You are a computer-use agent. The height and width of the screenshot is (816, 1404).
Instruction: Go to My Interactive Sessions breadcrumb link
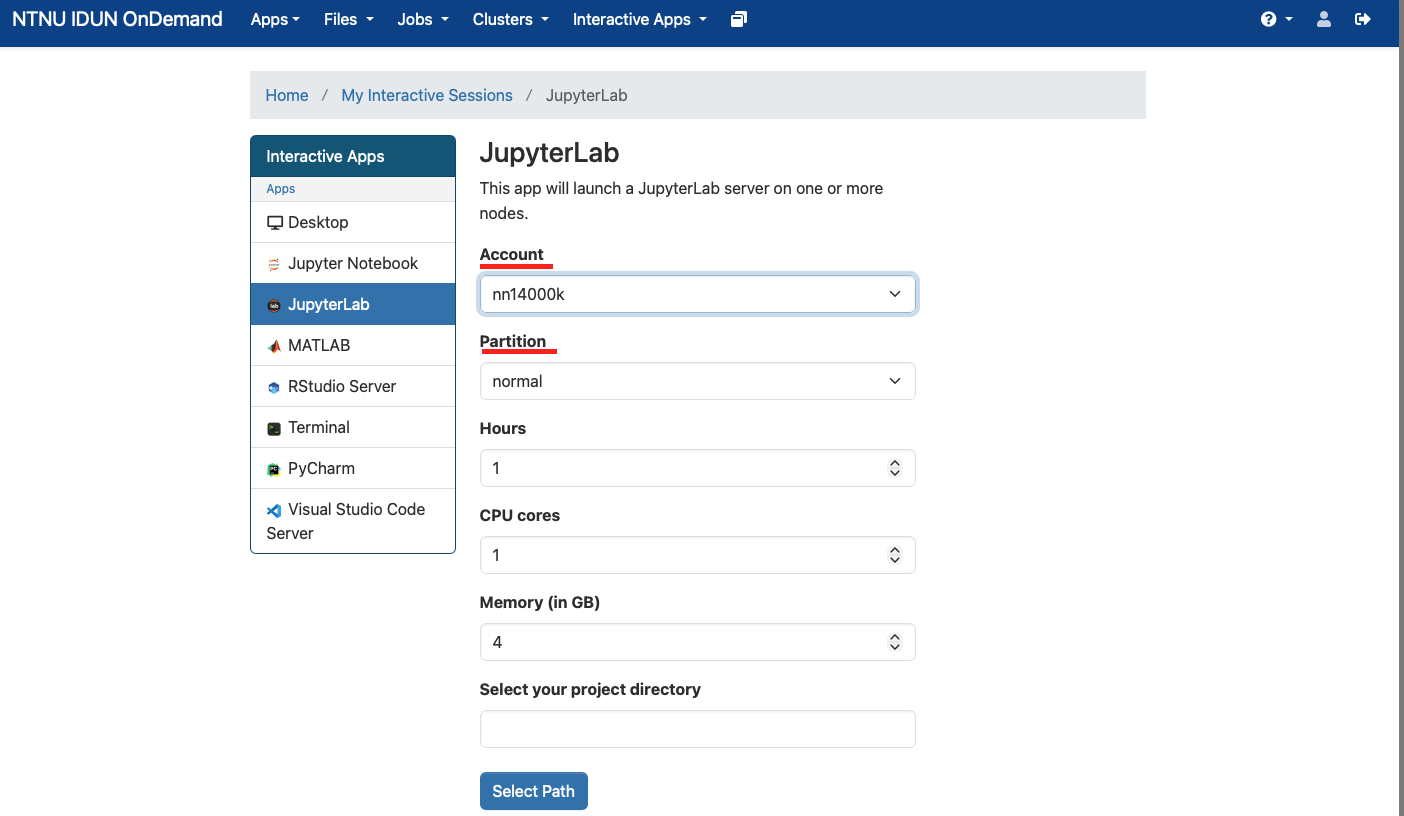click(427, 95)
